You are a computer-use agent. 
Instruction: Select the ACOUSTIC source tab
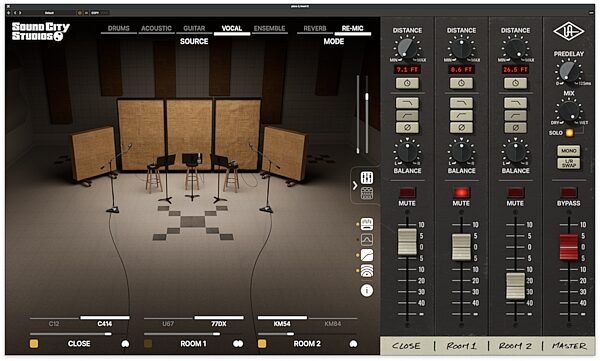(156, 28)
